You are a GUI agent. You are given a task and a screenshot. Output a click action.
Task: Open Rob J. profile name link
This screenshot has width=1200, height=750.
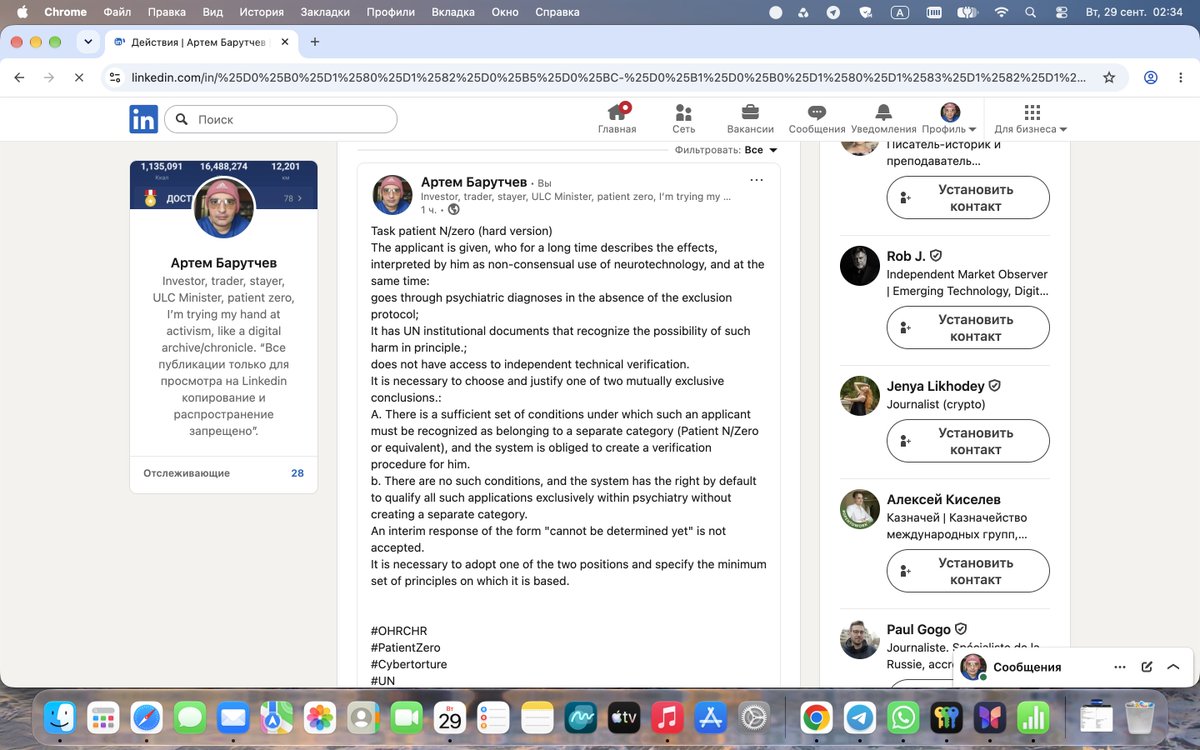(x=907, y=256)
